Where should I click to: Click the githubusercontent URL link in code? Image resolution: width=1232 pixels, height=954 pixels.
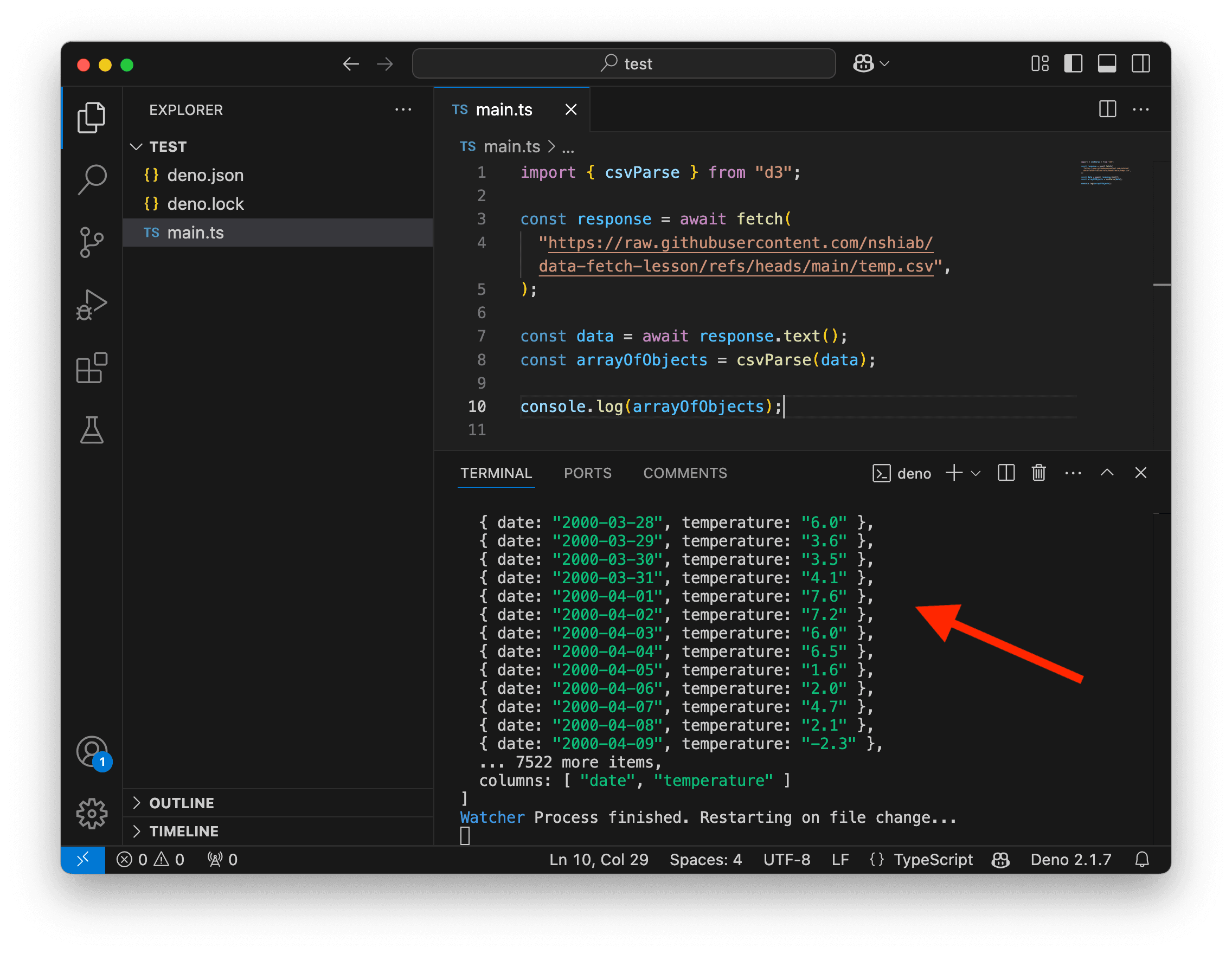pos(736,254)
